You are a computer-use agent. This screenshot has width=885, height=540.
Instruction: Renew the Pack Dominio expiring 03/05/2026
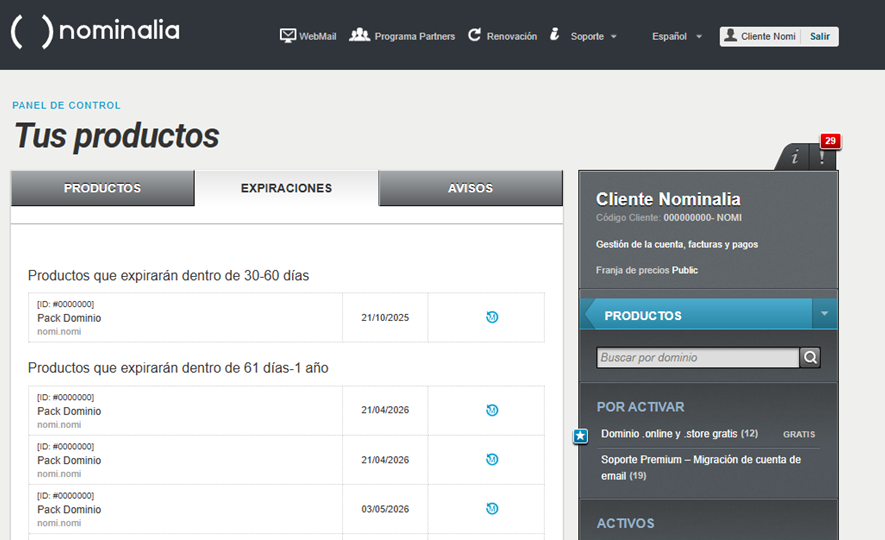(492, 509)
